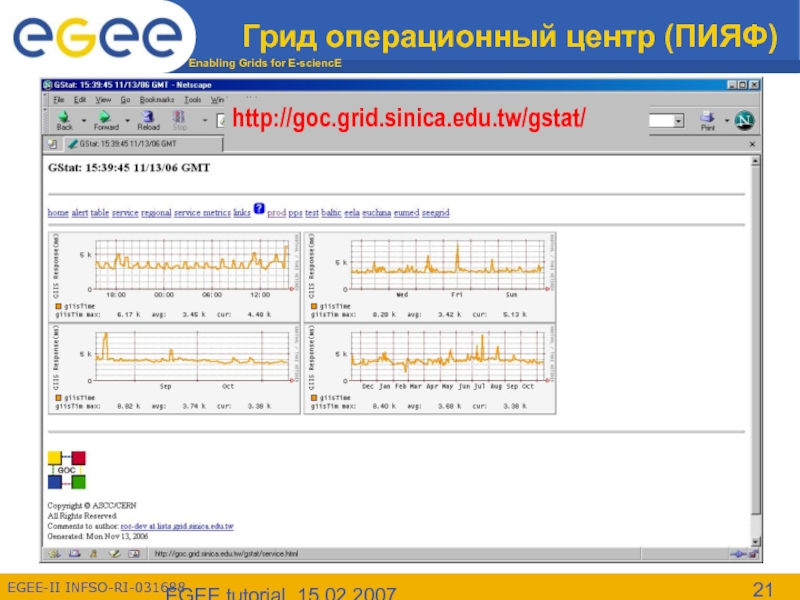Click the online/offline connection icon in status bar
Screen dimensions: 800x600
tap(738, 554)
